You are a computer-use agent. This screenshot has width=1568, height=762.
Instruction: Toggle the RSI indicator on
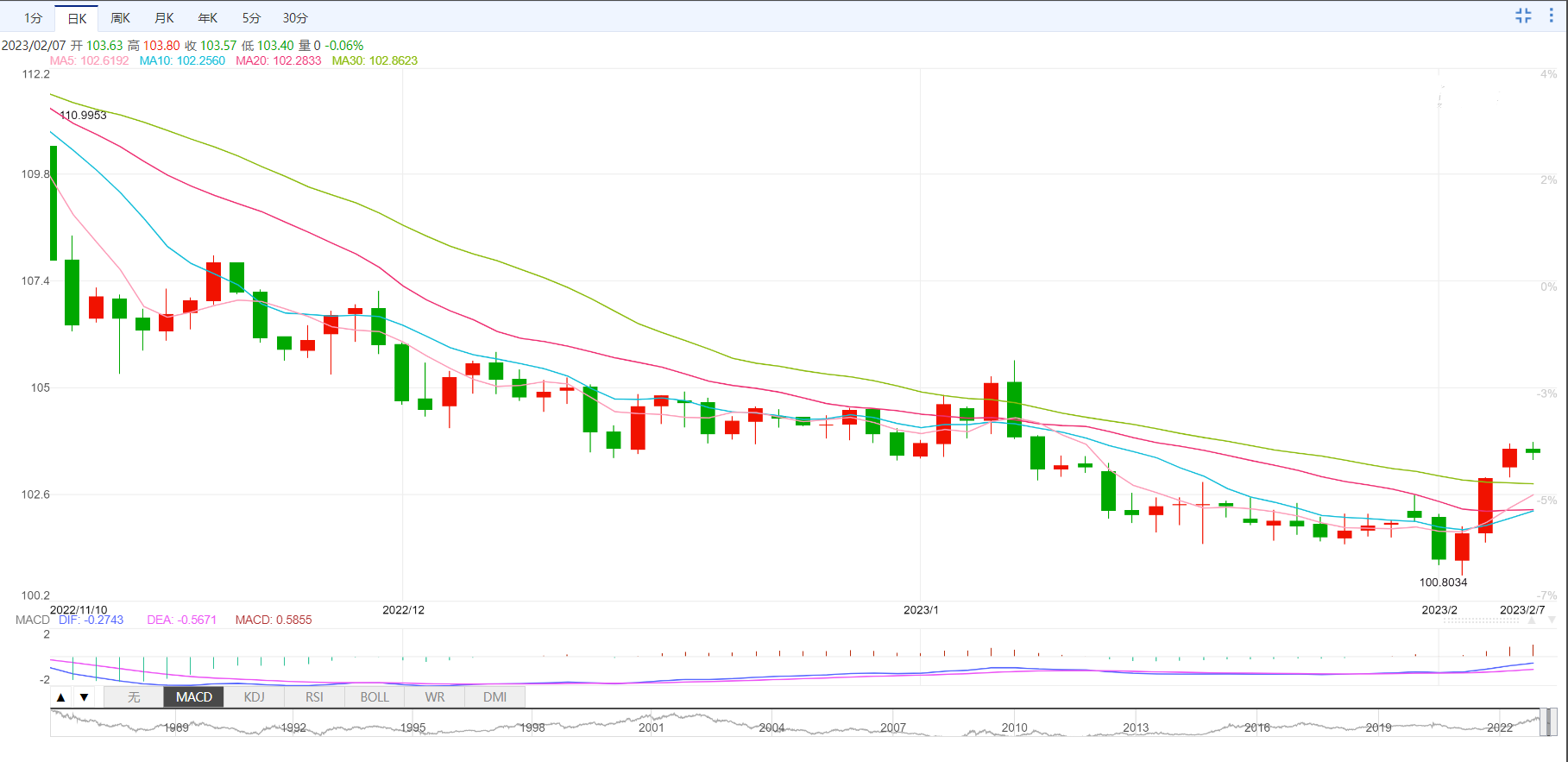point(314,697)
